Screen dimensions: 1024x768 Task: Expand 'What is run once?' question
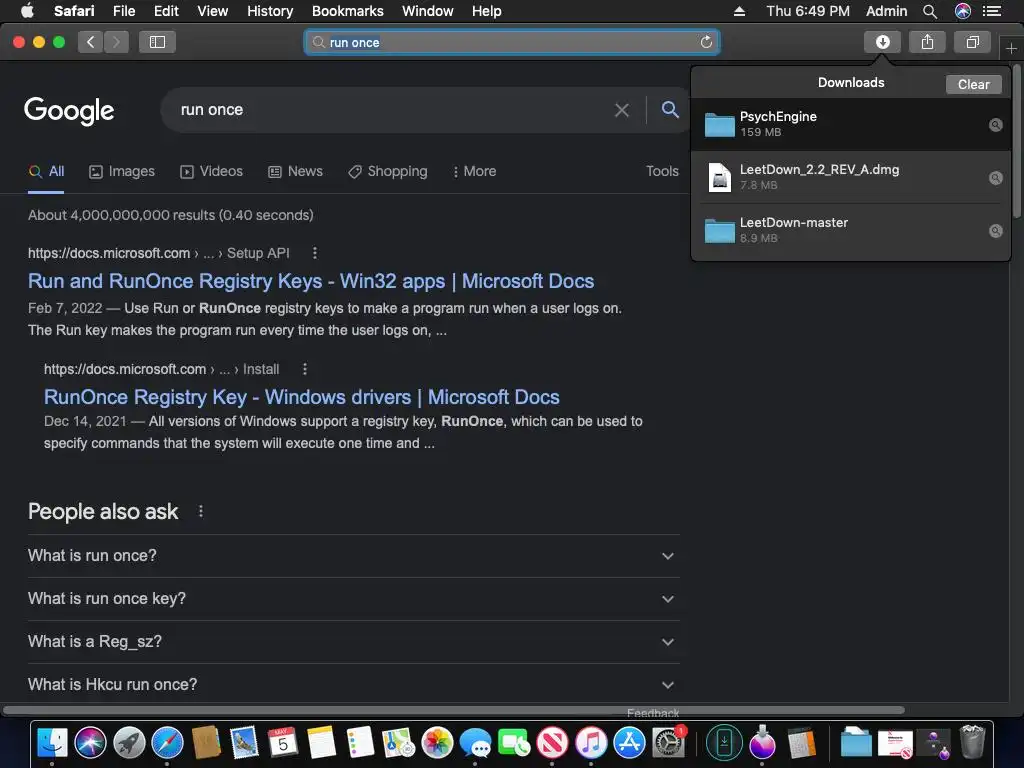[353, 556]
